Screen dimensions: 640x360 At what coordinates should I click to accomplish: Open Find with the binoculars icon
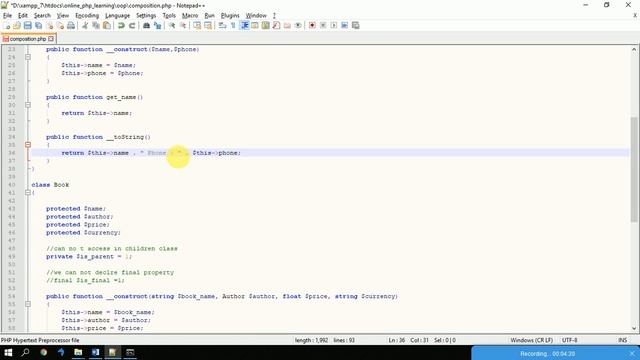146,25
